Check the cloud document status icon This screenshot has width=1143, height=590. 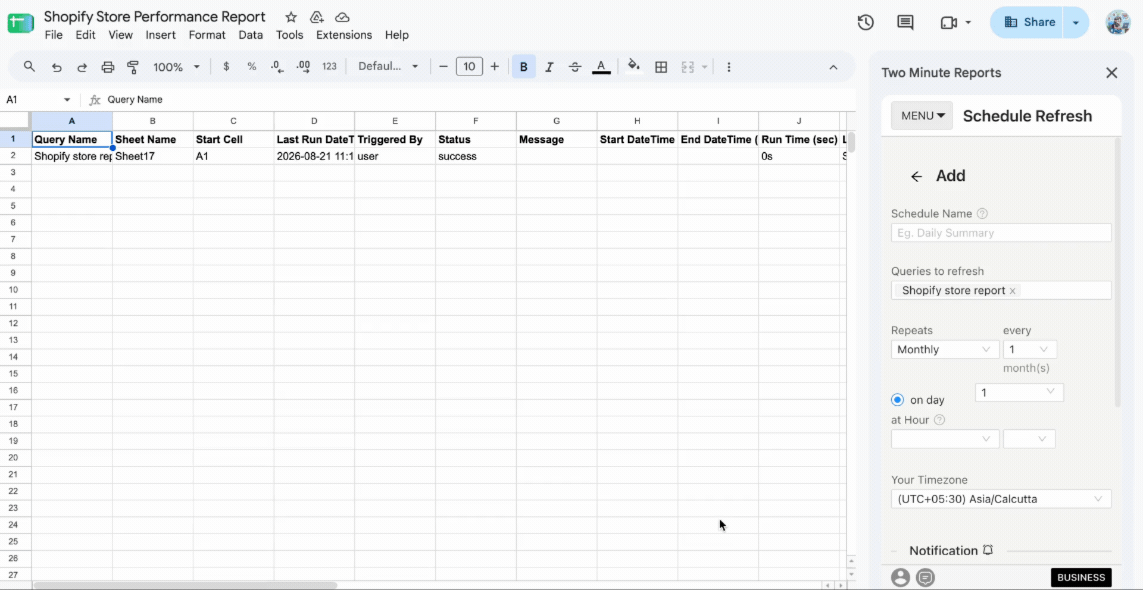click(342, 17)
